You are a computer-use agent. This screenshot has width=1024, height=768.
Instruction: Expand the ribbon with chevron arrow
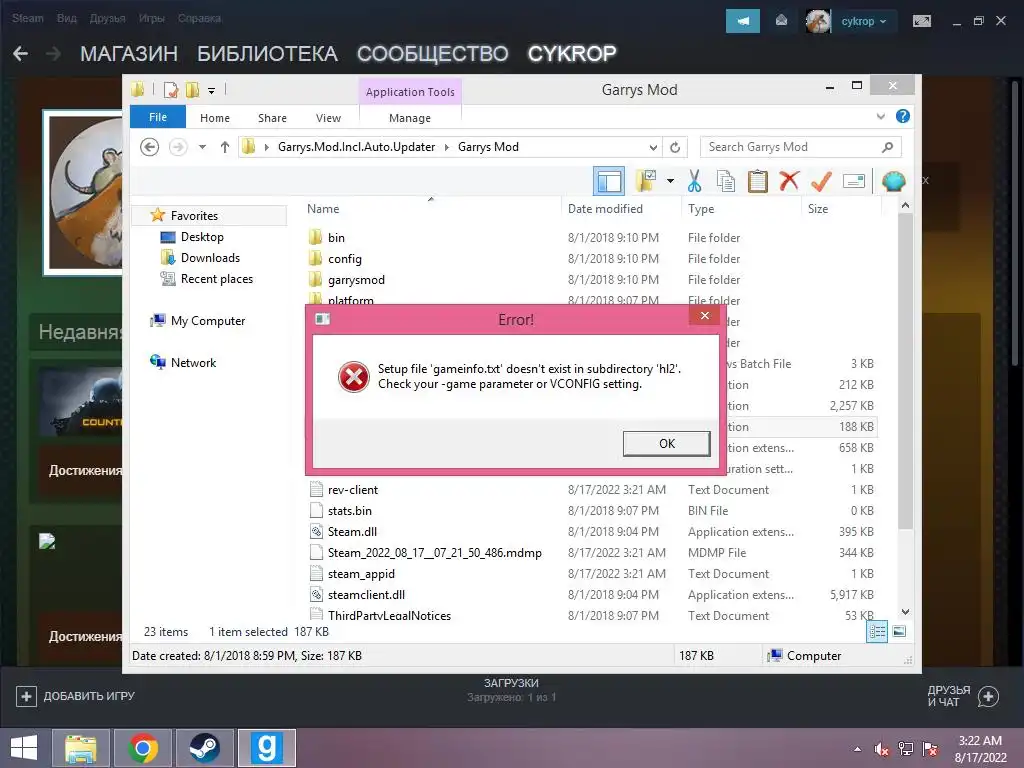(880, 116)
